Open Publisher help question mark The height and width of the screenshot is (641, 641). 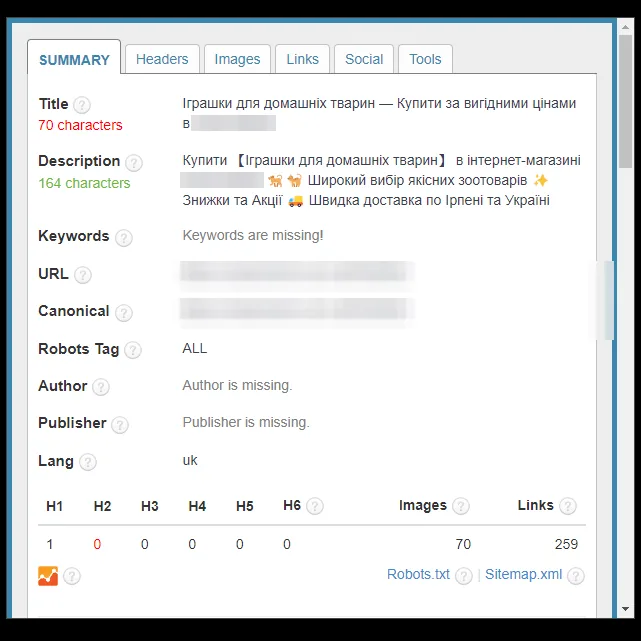pyautogui.click(x=120, y=425)
